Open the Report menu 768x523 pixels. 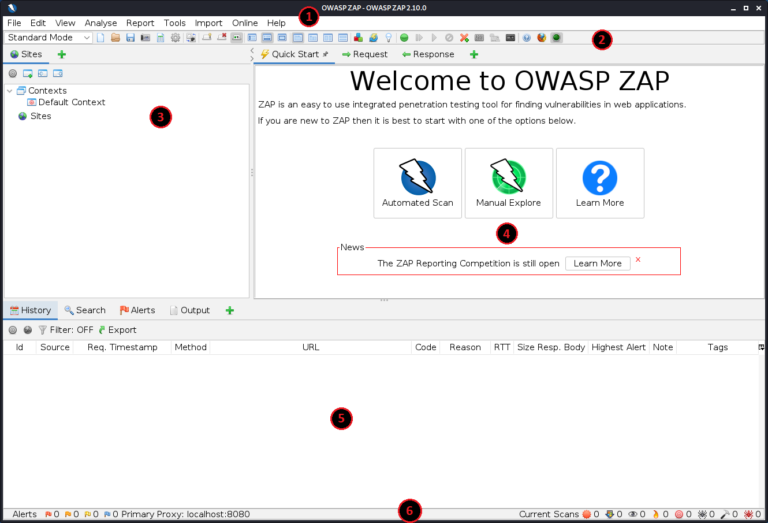(x=140, y=23)
